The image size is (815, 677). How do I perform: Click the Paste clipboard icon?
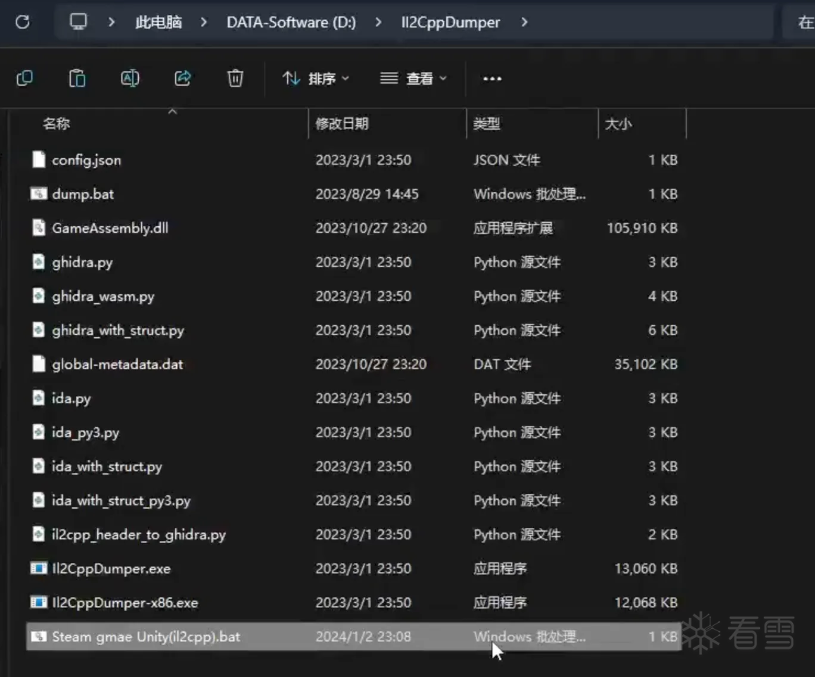tap(77, 79)
